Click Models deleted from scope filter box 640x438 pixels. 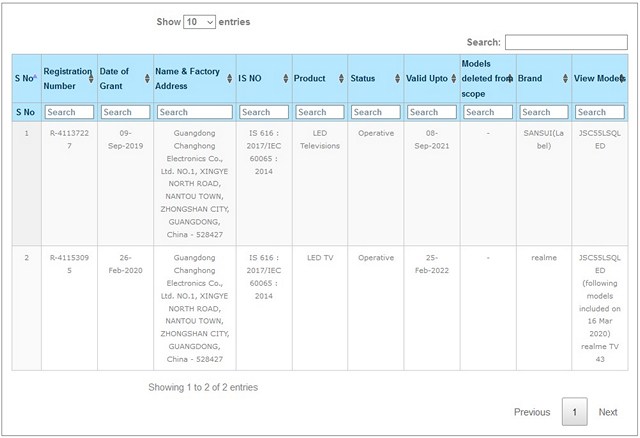click(x=488, y=112)
